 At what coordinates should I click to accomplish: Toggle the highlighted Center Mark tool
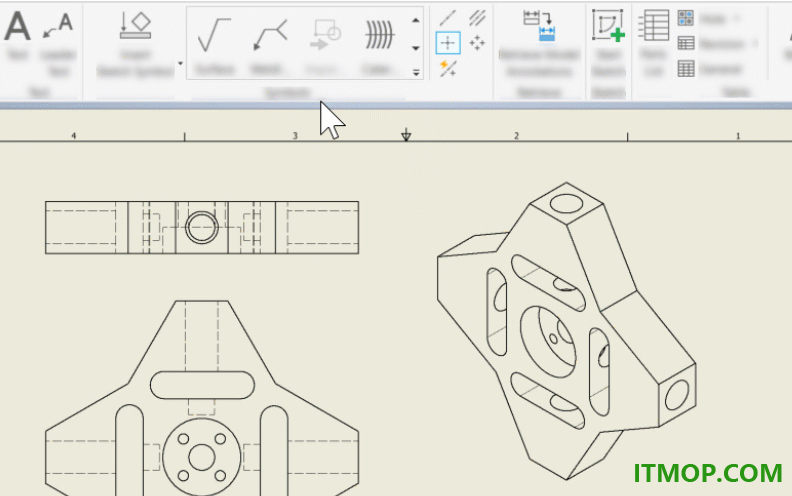[448, 43]
